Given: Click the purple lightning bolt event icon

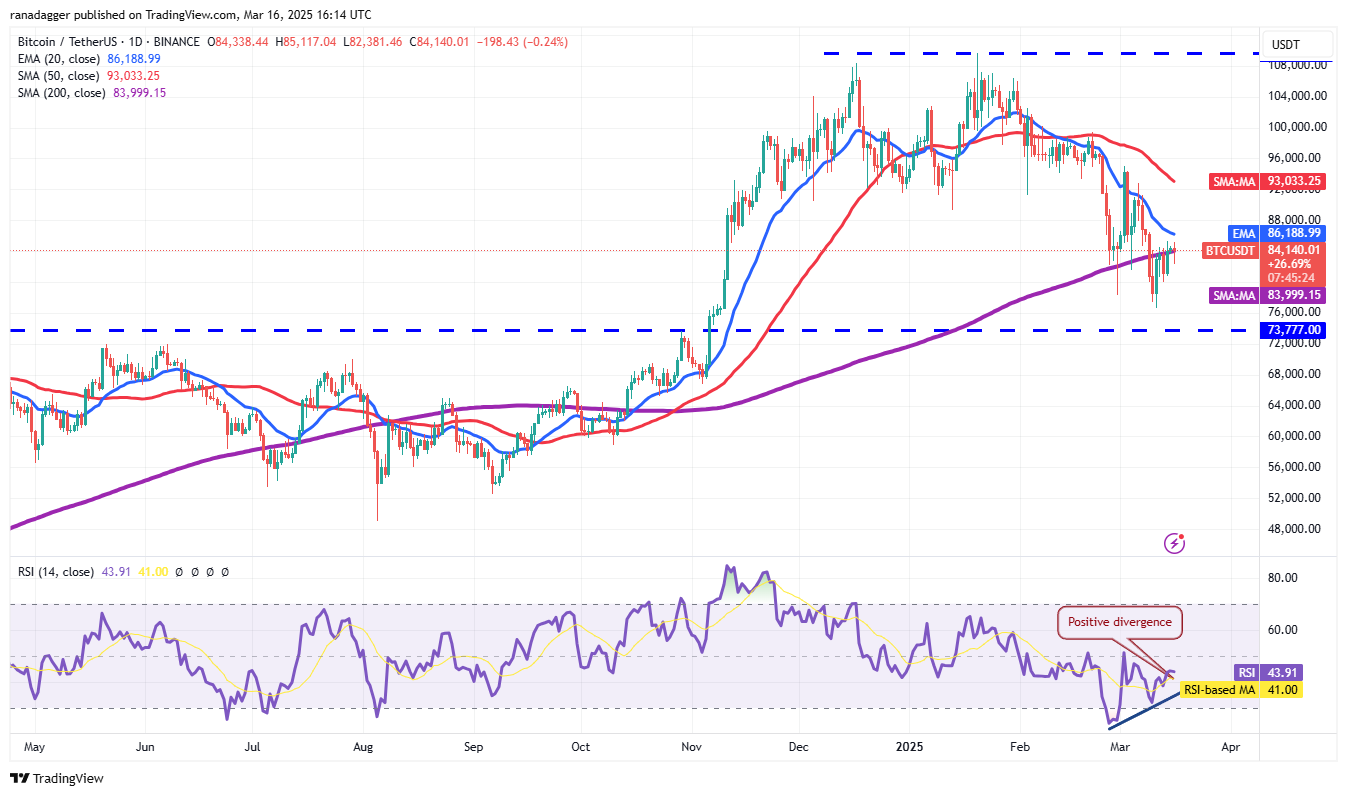Looking at the screenshot, I should [x=1175, y=543].
